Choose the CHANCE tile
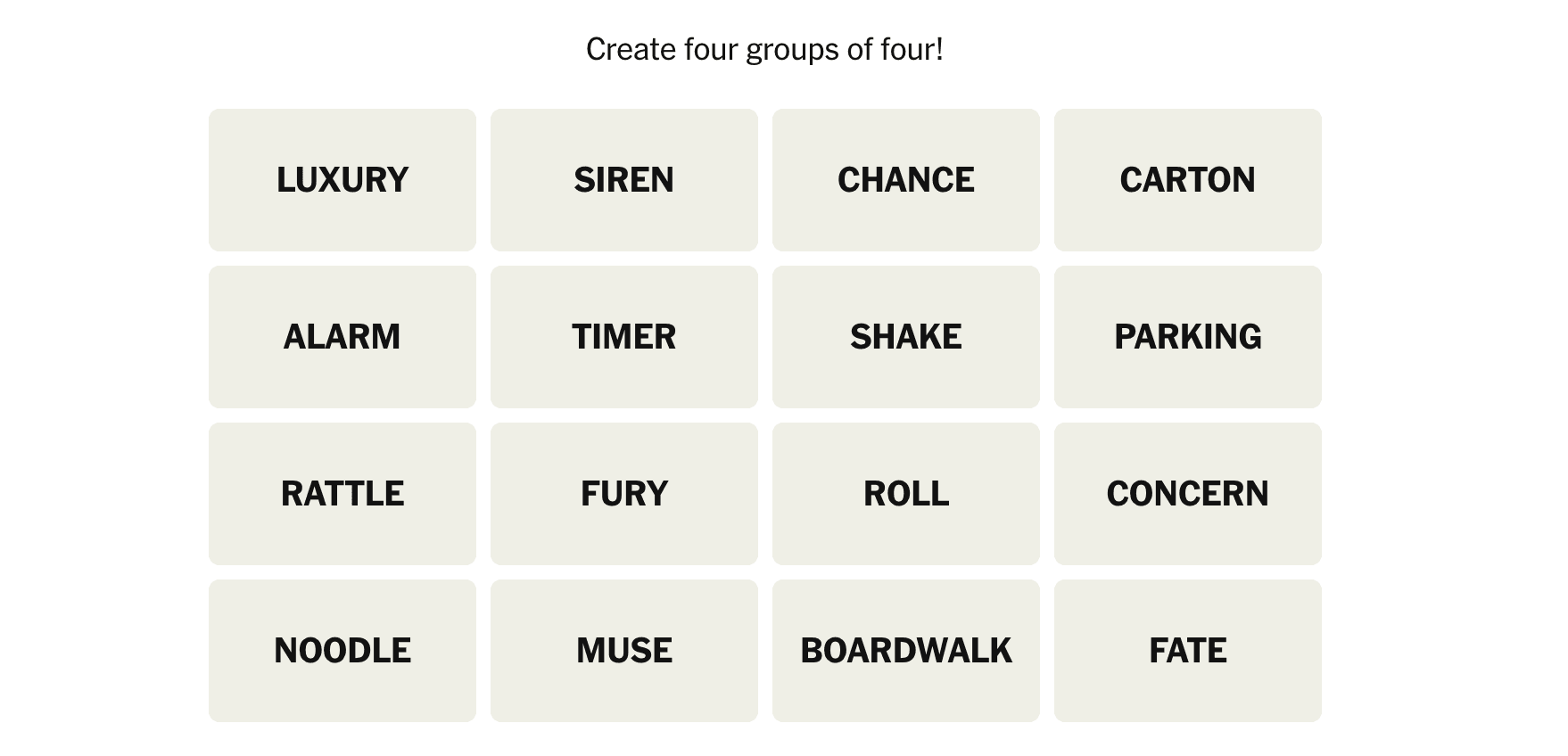This screenshot has width=1568, height=756. [x=906, y=180]
